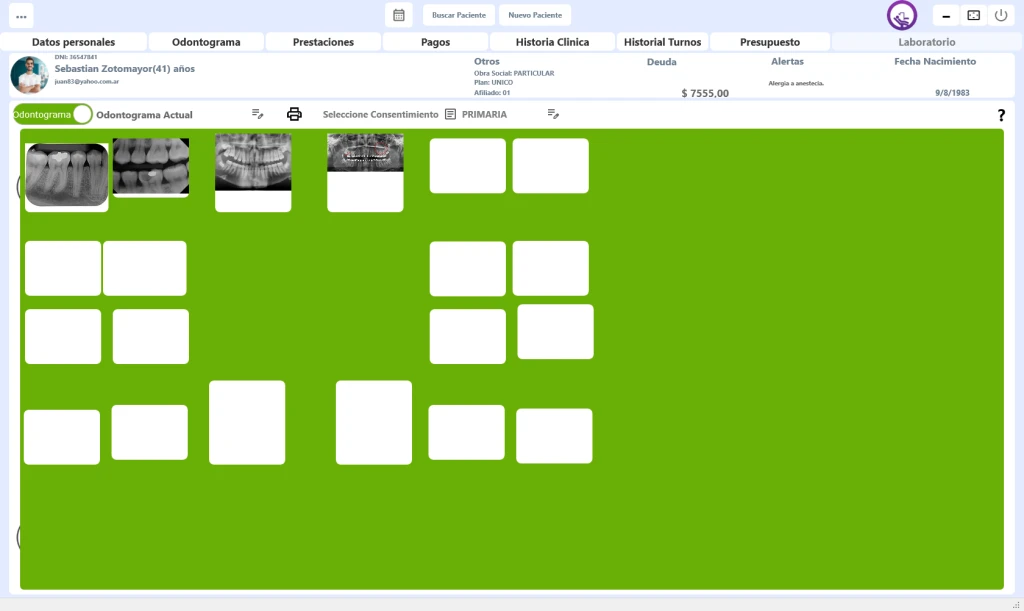This screenshot has height=611, width=1024.
Task: Go to the Presupuesto tab
Action: 770,42
